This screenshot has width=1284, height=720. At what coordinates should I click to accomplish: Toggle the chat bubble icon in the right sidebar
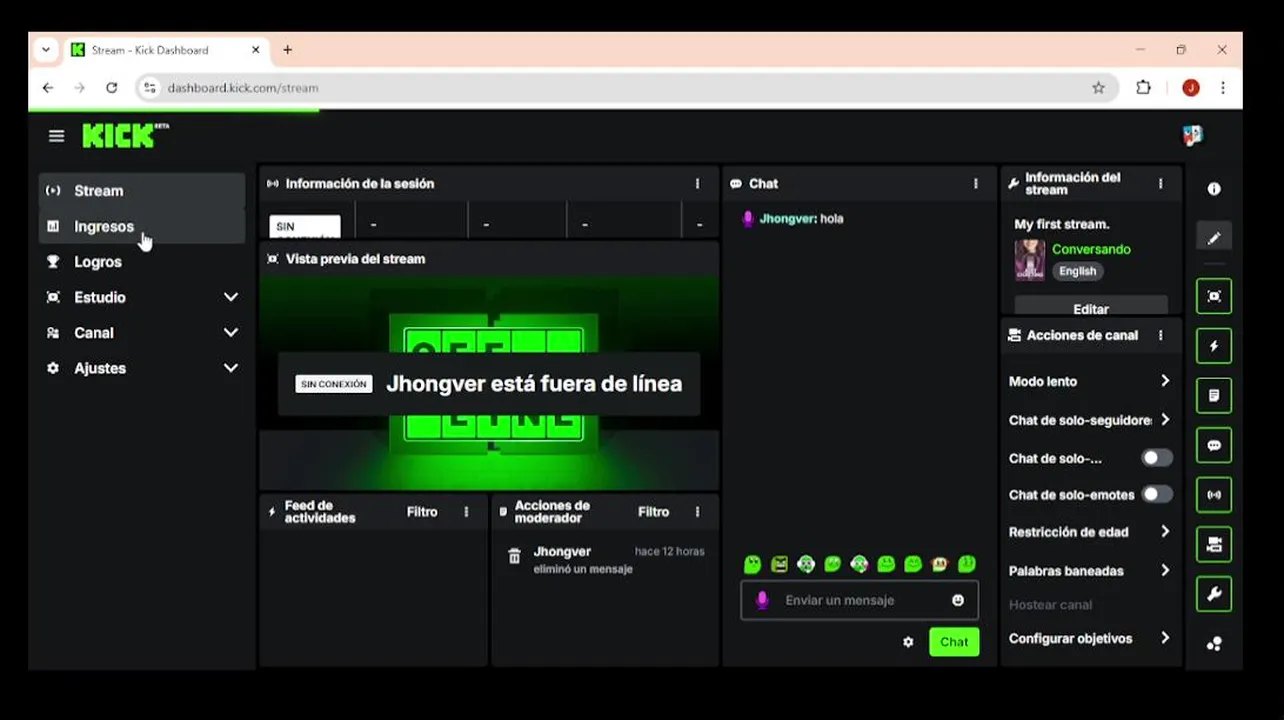1214,445
